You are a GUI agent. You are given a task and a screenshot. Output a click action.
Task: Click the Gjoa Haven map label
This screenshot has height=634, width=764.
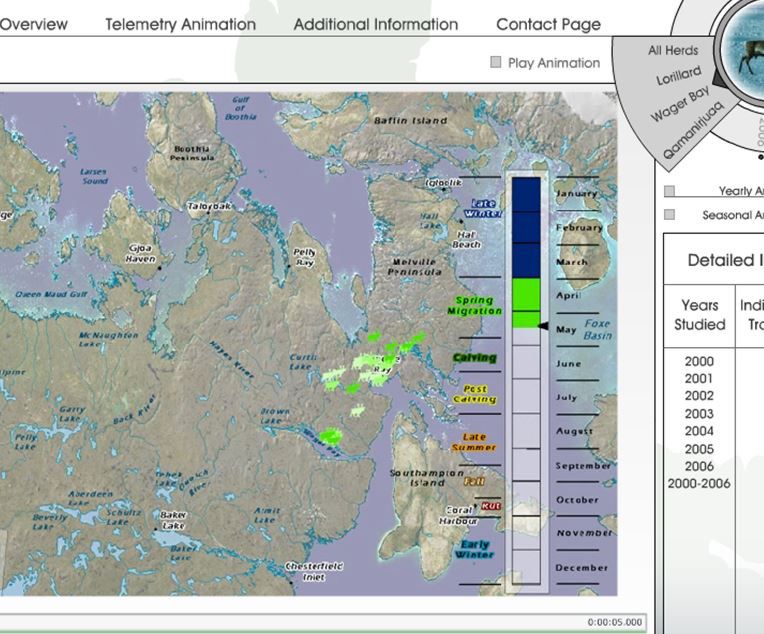140,253
